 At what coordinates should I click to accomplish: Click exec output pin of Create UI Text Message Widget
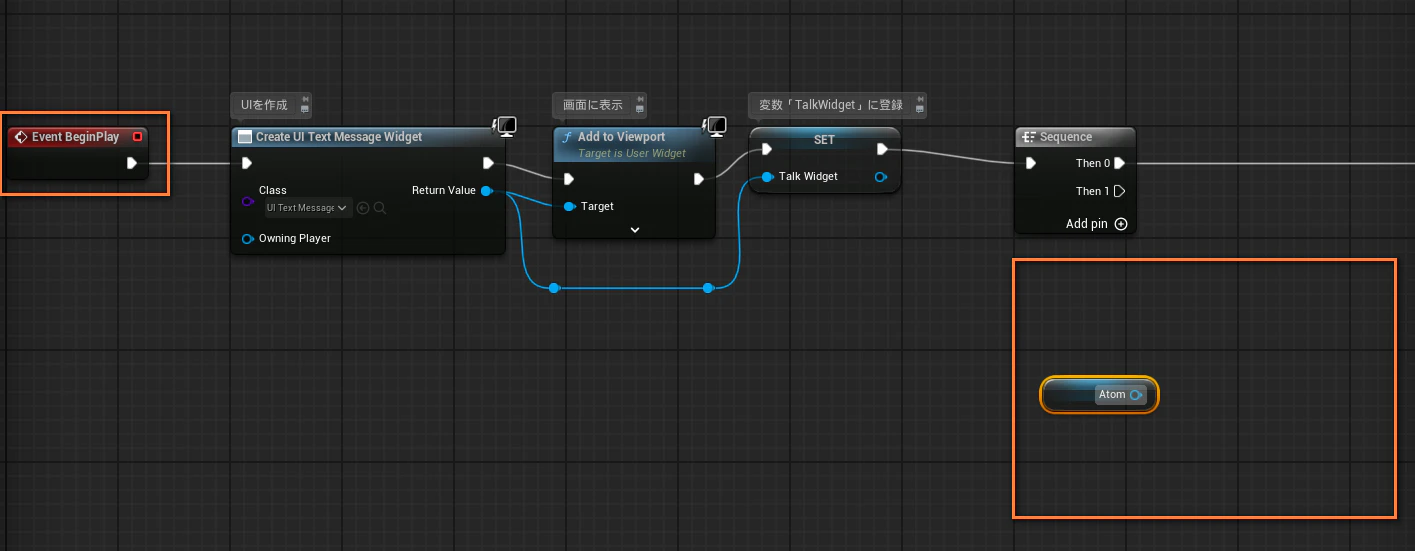488,163
